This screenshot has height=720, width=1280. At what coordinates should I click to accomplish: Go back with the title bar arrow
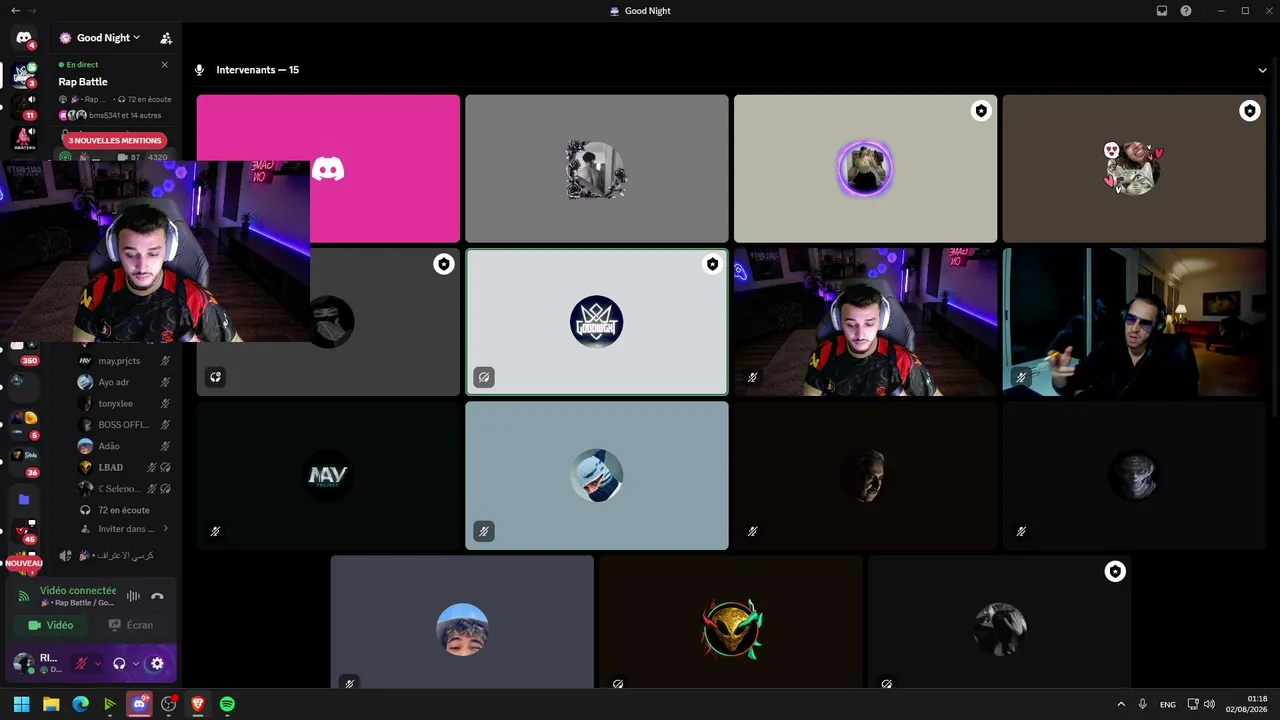point(15,10)
